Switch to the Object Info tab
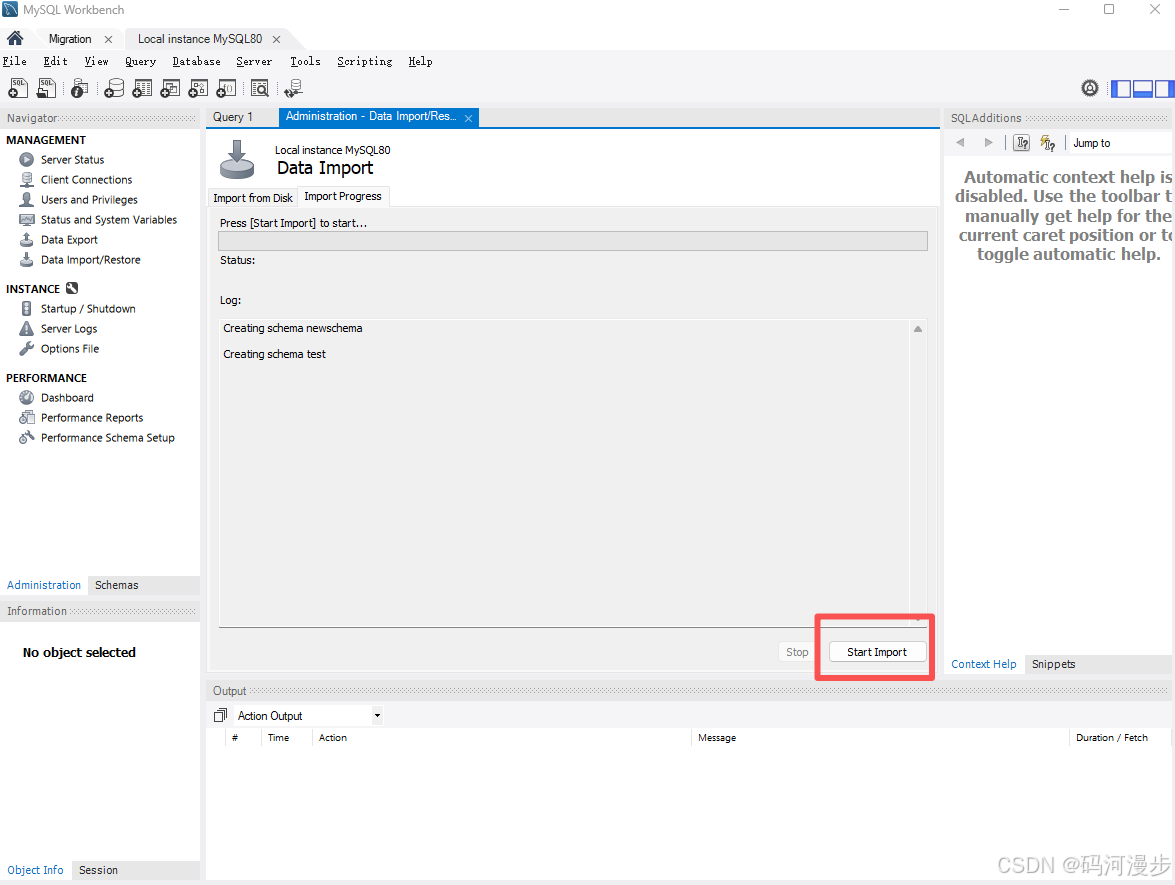Viewport: 1175px width, 885px height. click(x=35, y=870)
